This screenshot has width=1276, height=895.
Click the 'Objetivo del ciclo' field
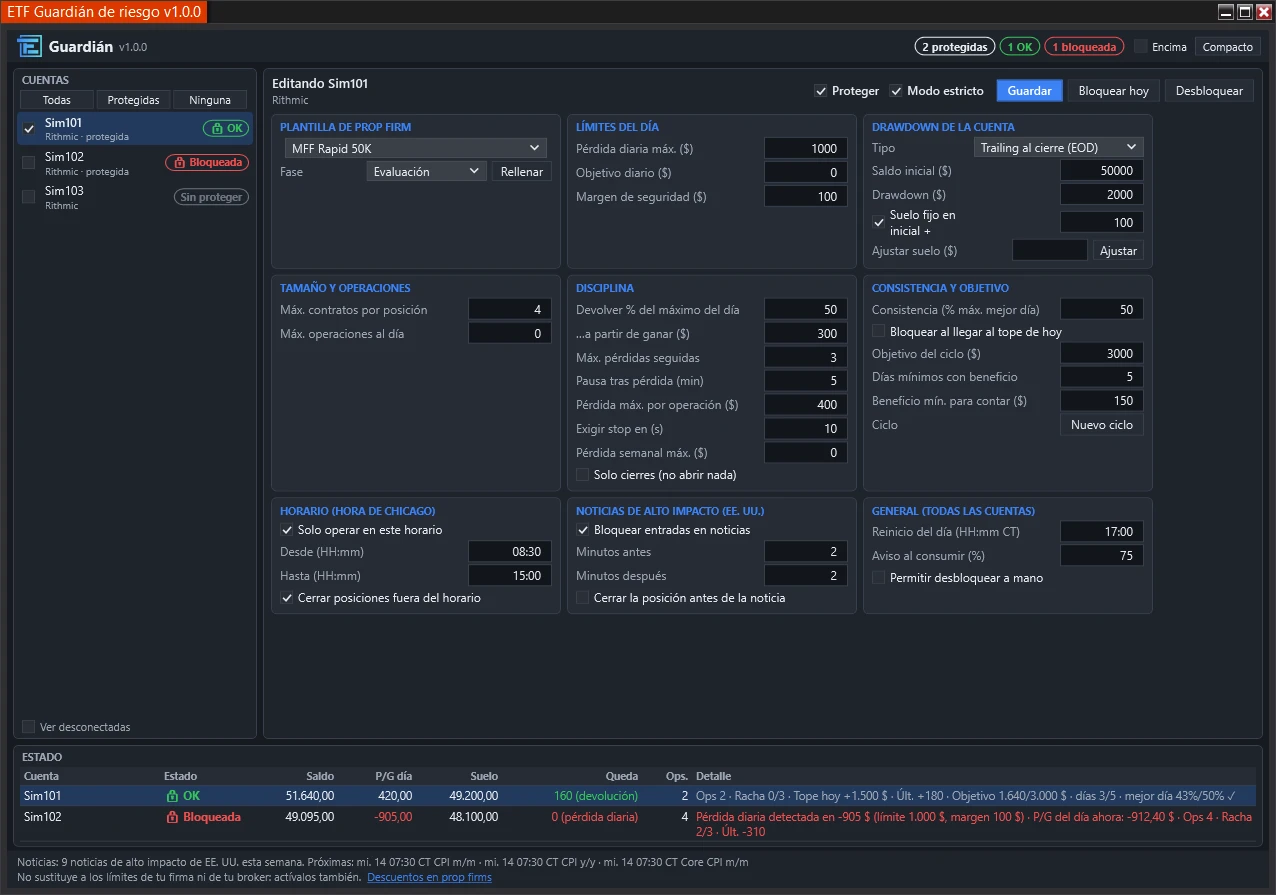coord(1102,353)
